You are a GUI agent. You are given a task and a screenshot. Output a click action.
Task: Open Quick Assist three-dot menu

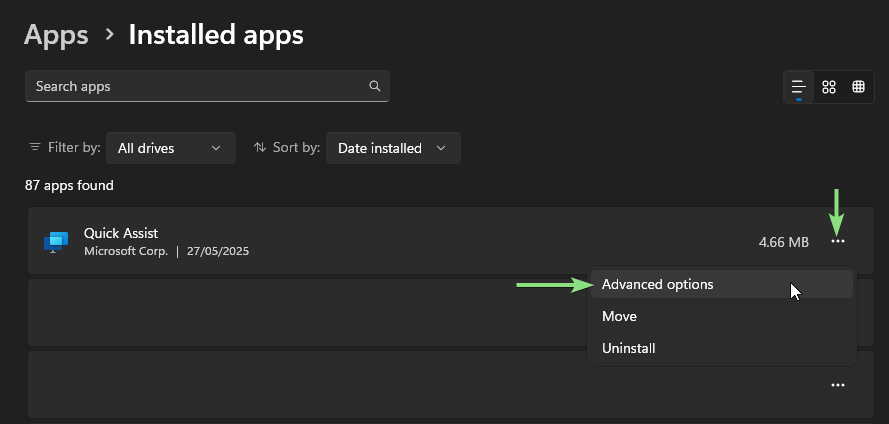coord(837,241)
